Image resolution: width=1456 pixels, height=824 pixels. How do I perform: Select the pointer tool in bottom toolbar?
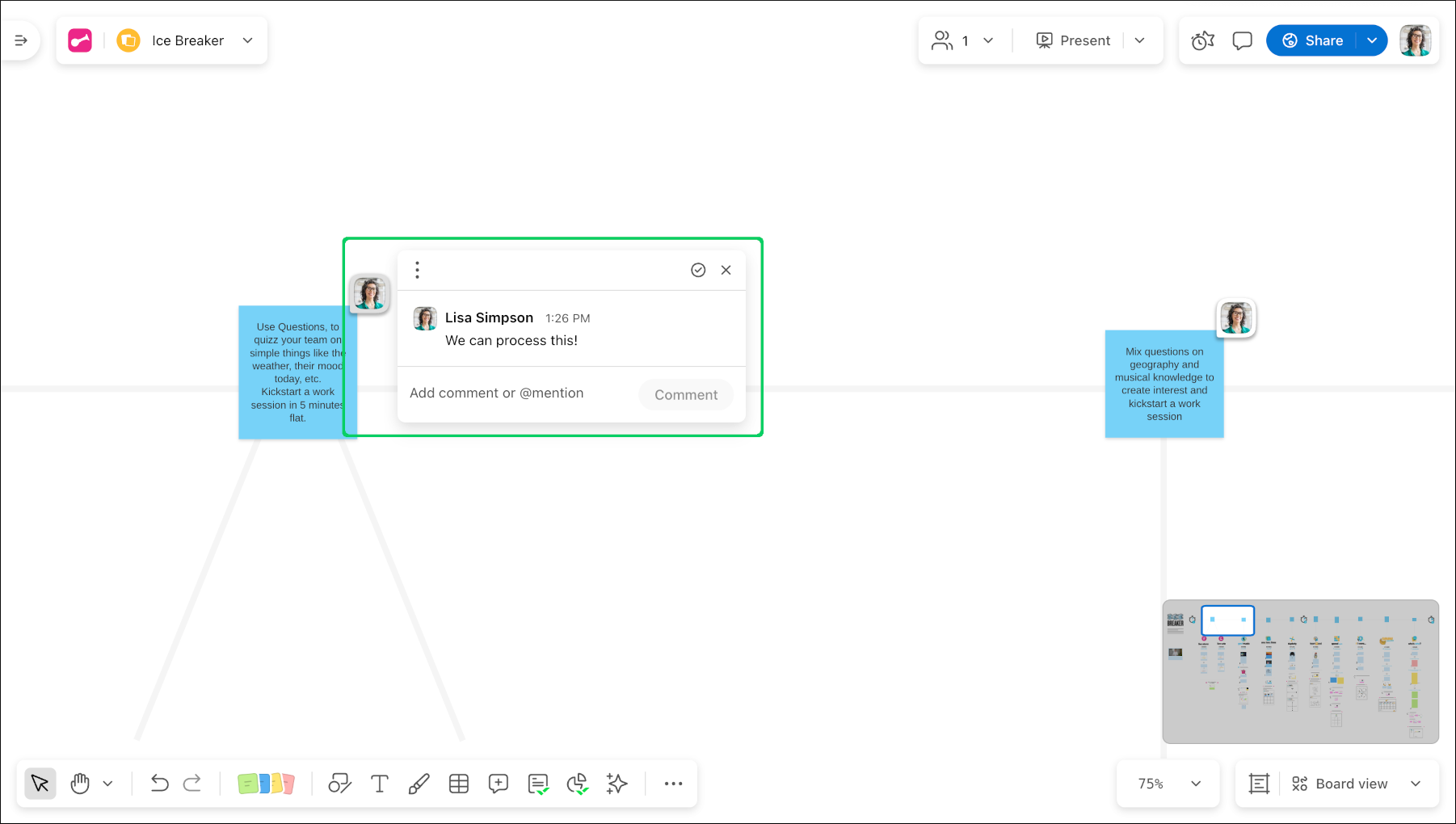pyautogui.click(x=40, y=784)
